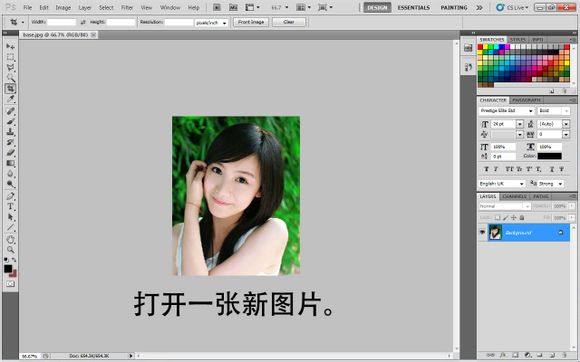Viewport: 580px width, 362px height.
Task: Select the Pen tool
Action: pyautogui.click(x=10, y=196)
